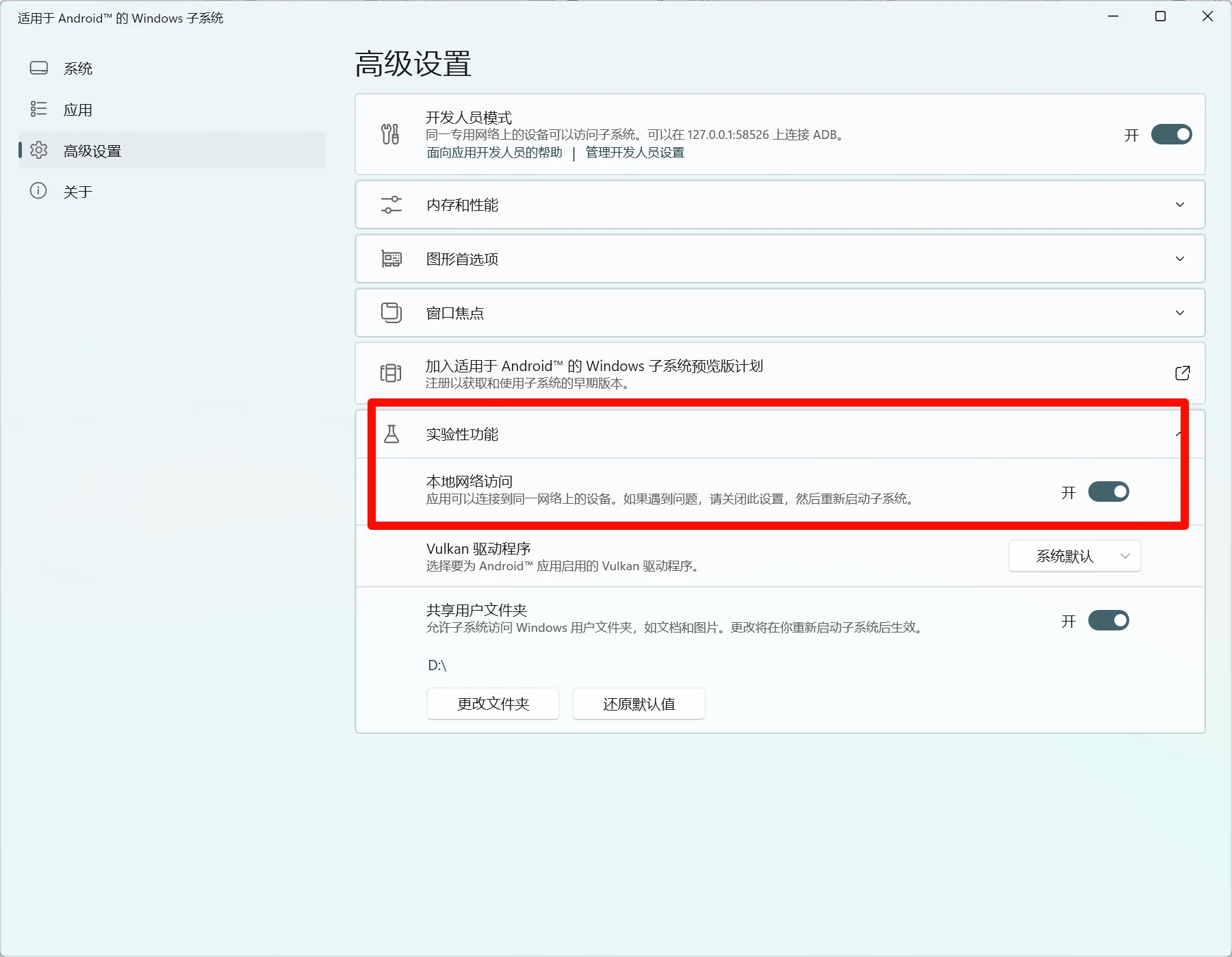
Task: Click the 窗口焦点 window icon
Action: [x=392, y=313]
